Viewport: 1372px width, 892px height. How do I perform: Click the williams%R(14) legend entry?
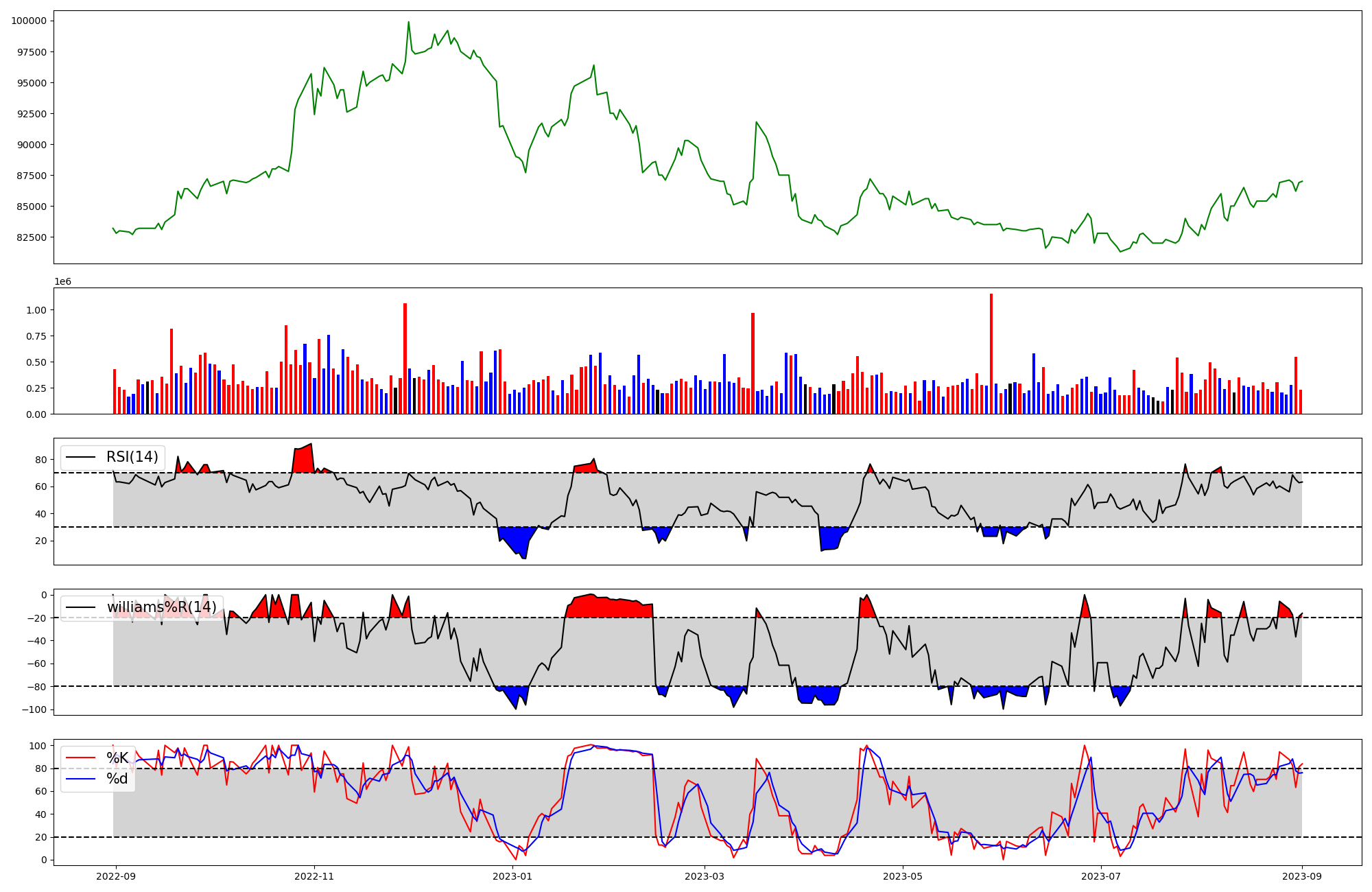coord(161,607)
